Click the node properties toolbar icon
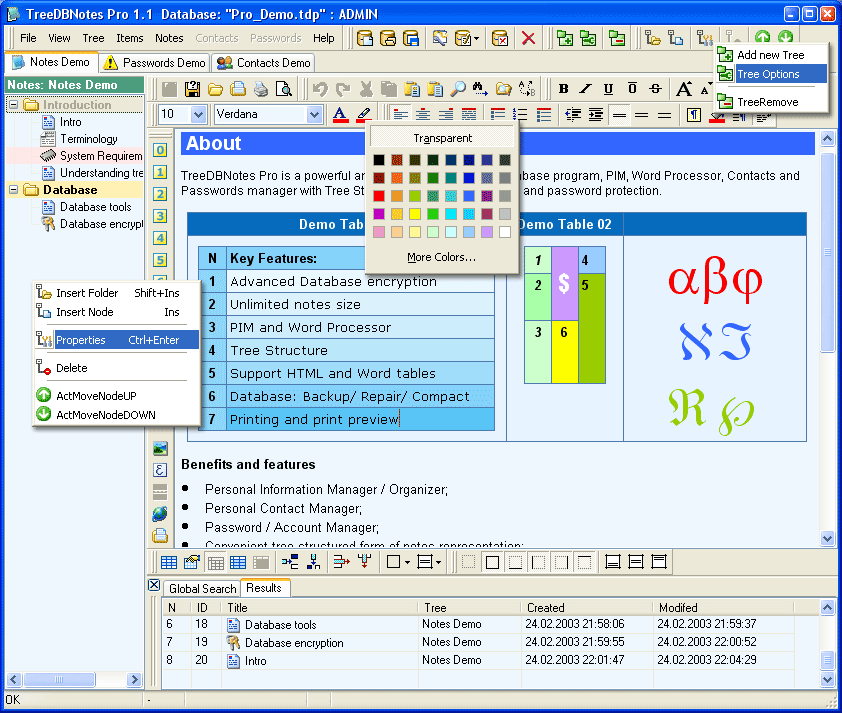This screenshot has width=842, height=713. coord(704,38)
